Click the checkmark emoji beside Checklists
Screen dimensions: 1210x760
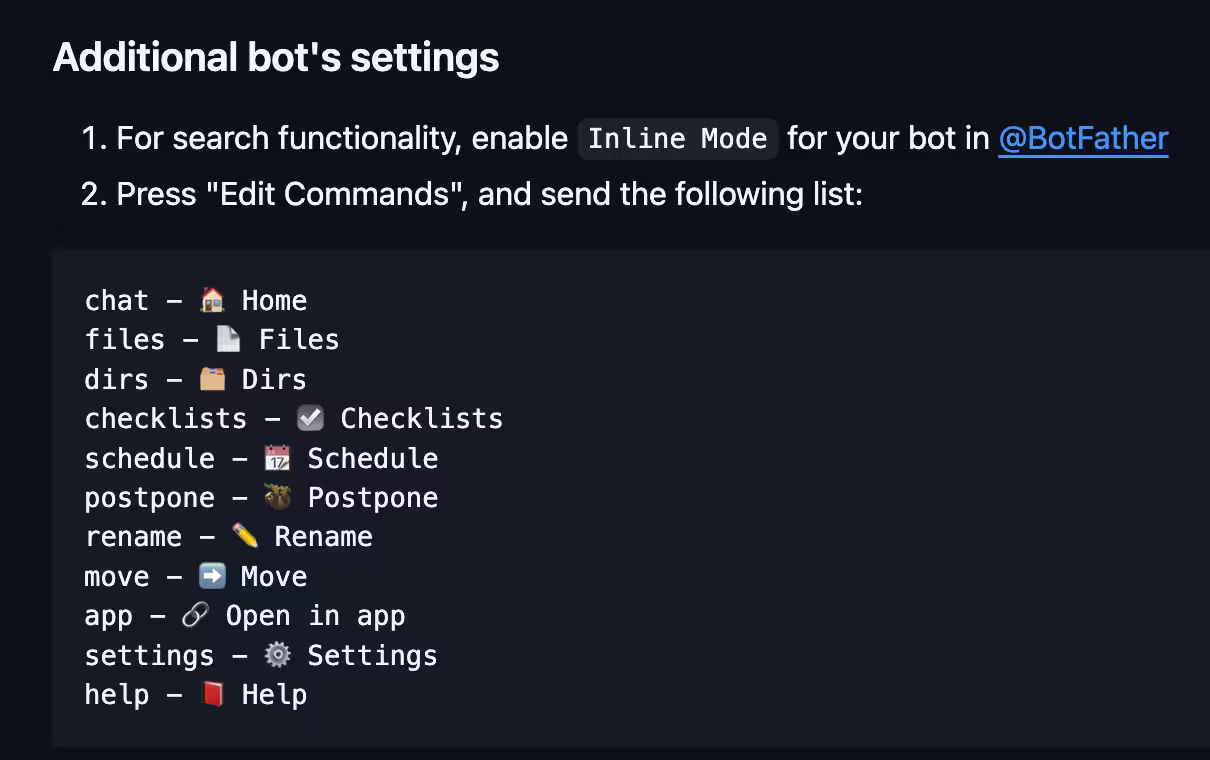(x=311, y=418)
